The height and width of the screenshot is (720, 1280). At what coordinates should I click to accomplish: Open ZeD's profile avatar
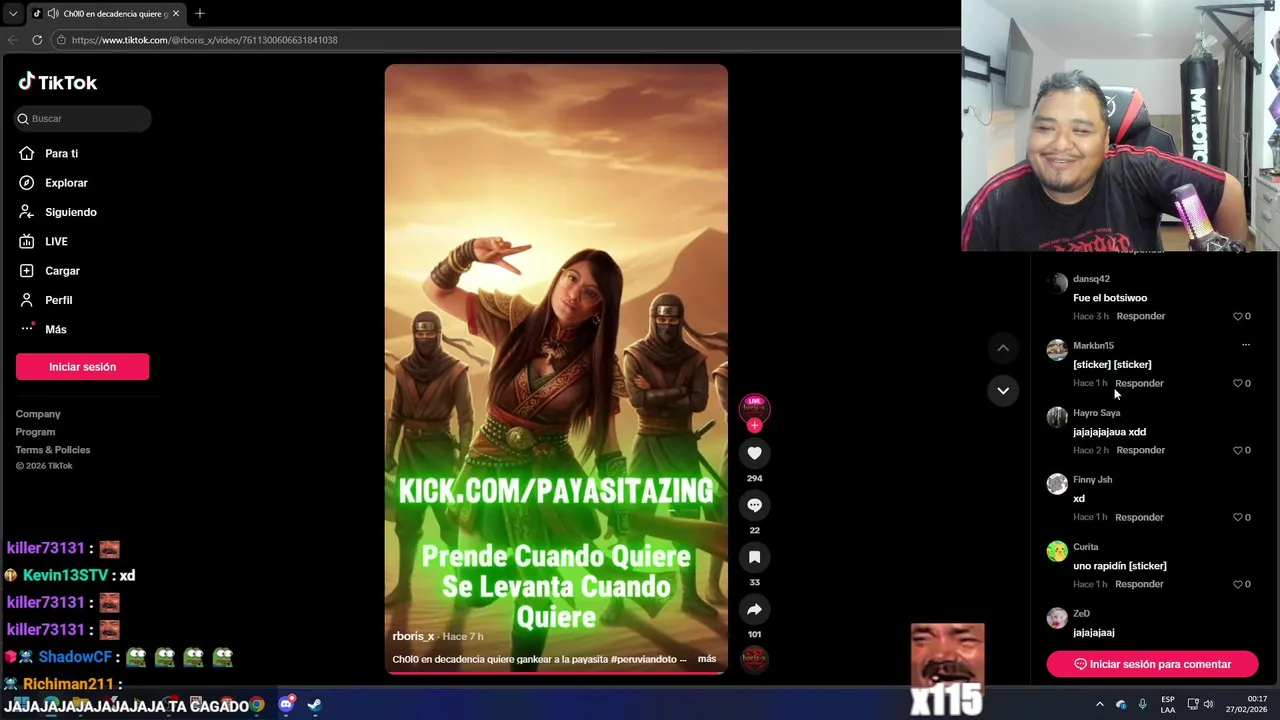click(1057, 619)
